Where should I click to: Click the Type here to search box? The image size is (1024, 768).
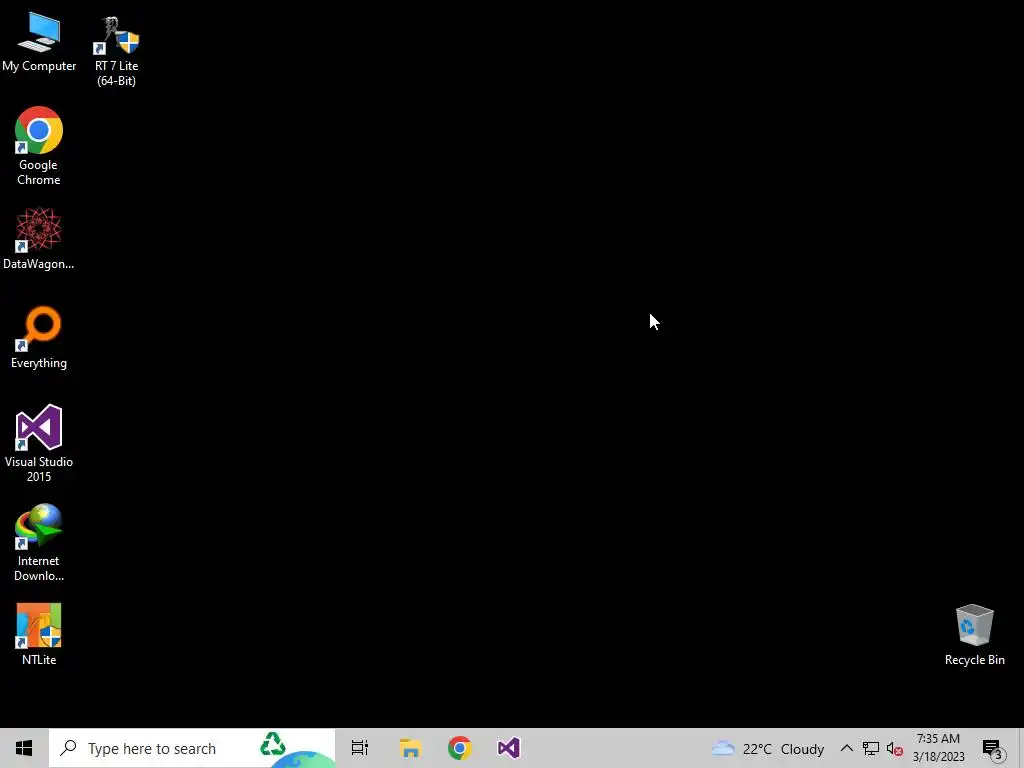192,748
